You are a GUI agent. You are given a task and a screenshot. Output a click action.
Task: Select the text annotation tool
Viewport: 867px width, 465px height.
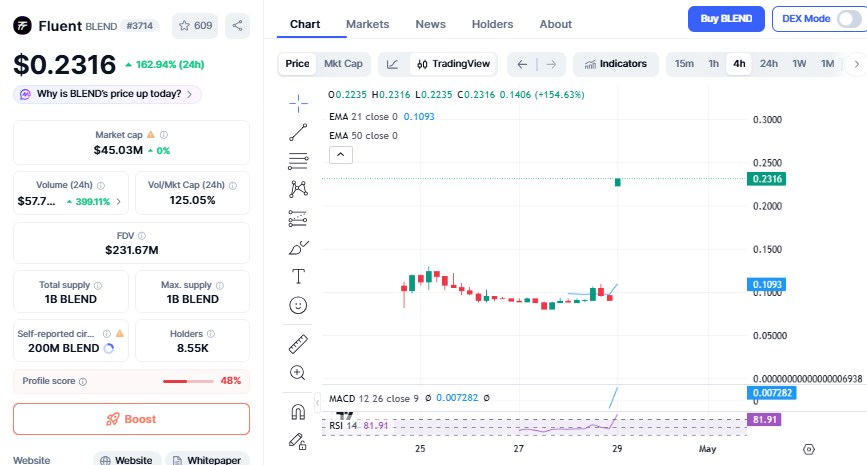tap(298, 275)
